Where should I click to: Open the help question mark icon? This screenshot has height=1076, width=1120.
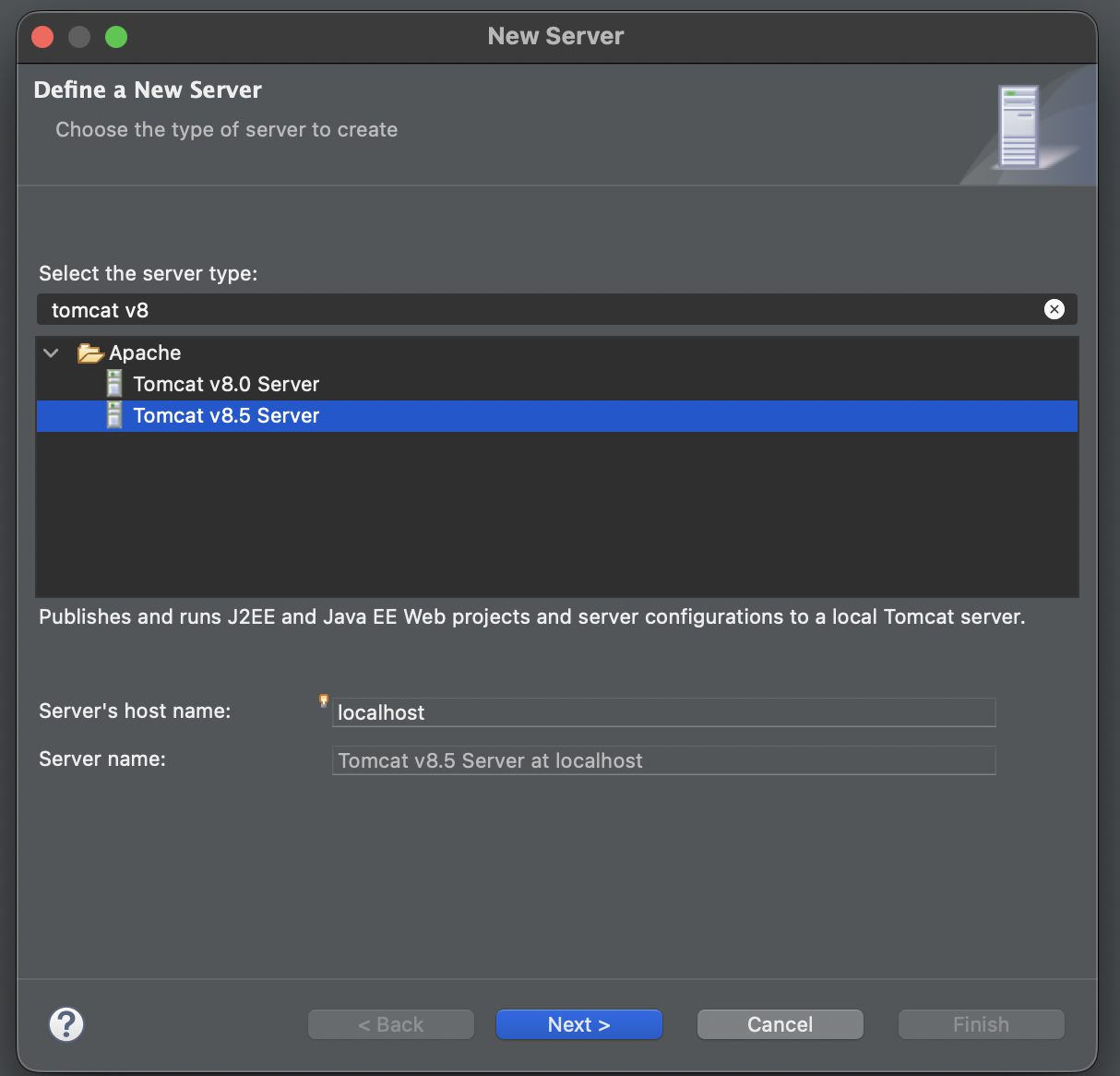[x=66, y=1024]
